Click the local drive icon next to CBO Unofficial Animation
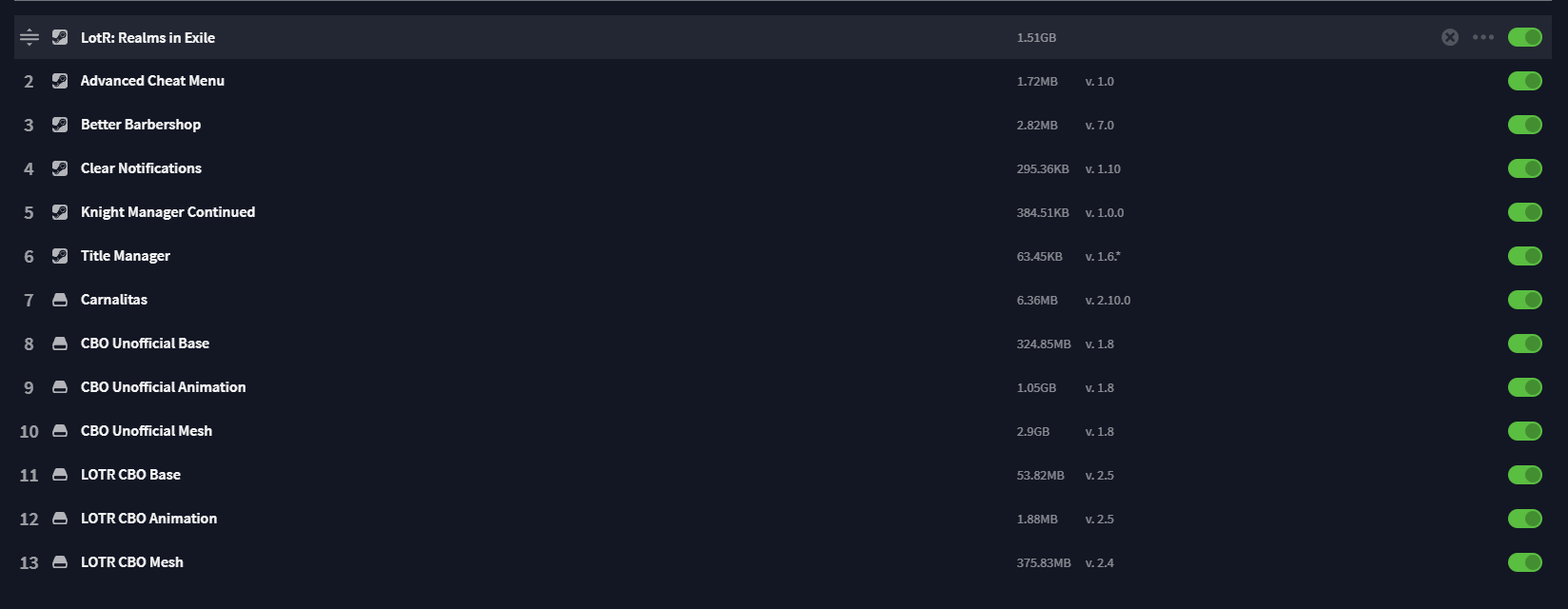Image resolution: width=1568 pixels, height=609 pixels. 60,387
